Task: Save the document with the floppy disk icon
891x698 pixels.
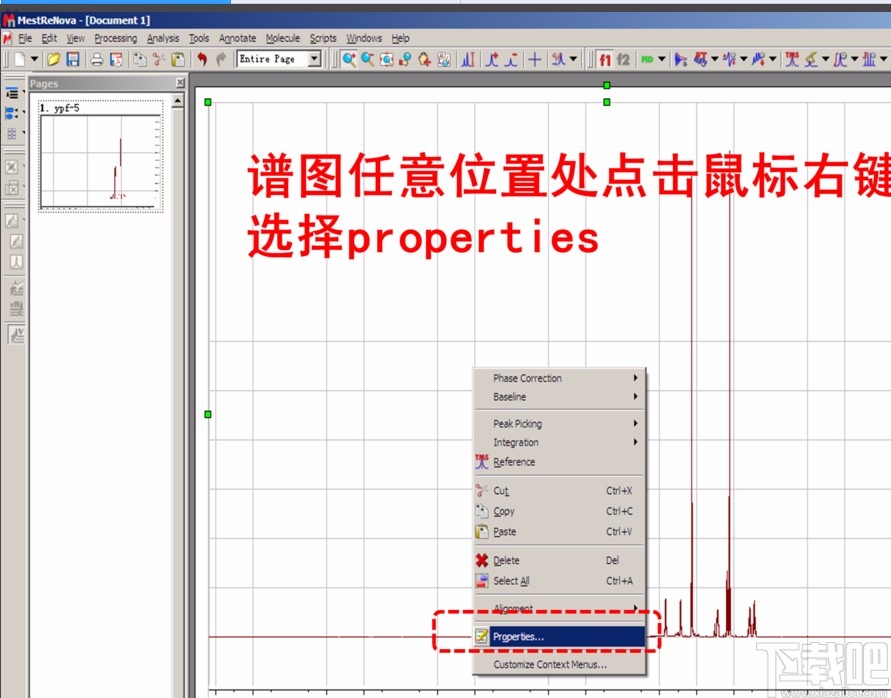Action: click(x=73, y=59)
